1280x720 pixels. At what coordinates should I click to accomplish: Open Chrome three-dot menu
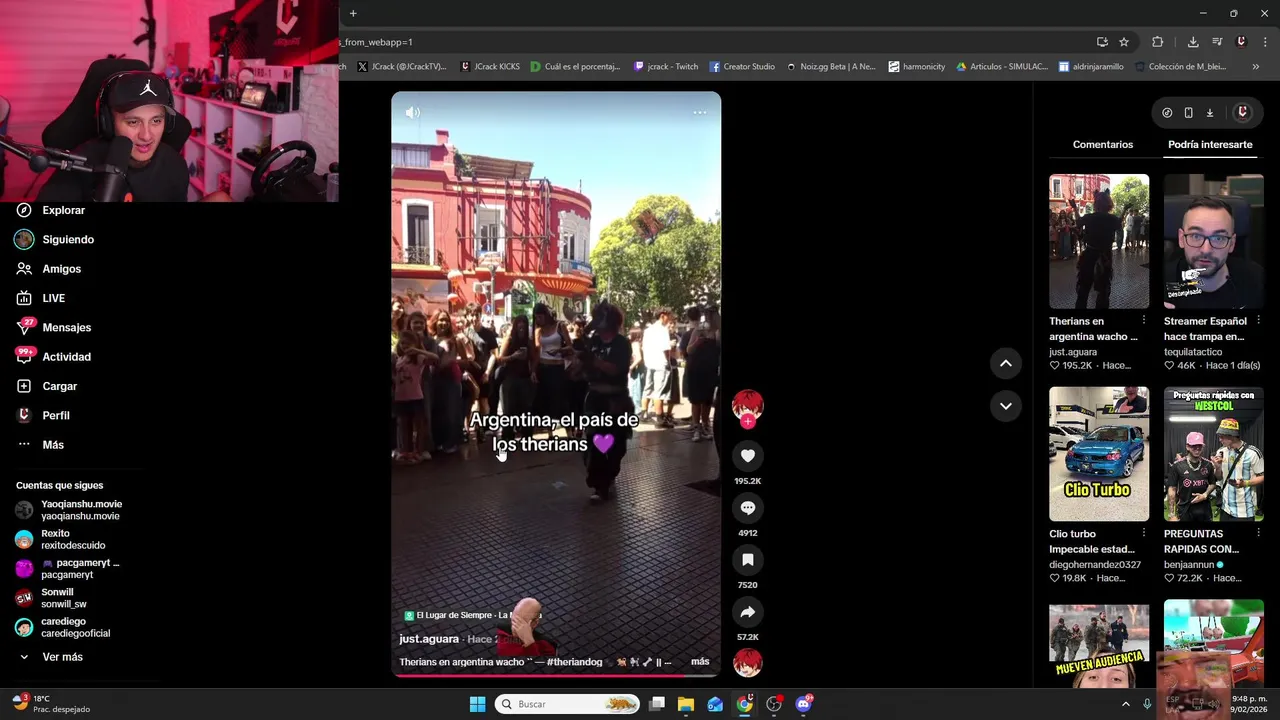click(1266, 42)
